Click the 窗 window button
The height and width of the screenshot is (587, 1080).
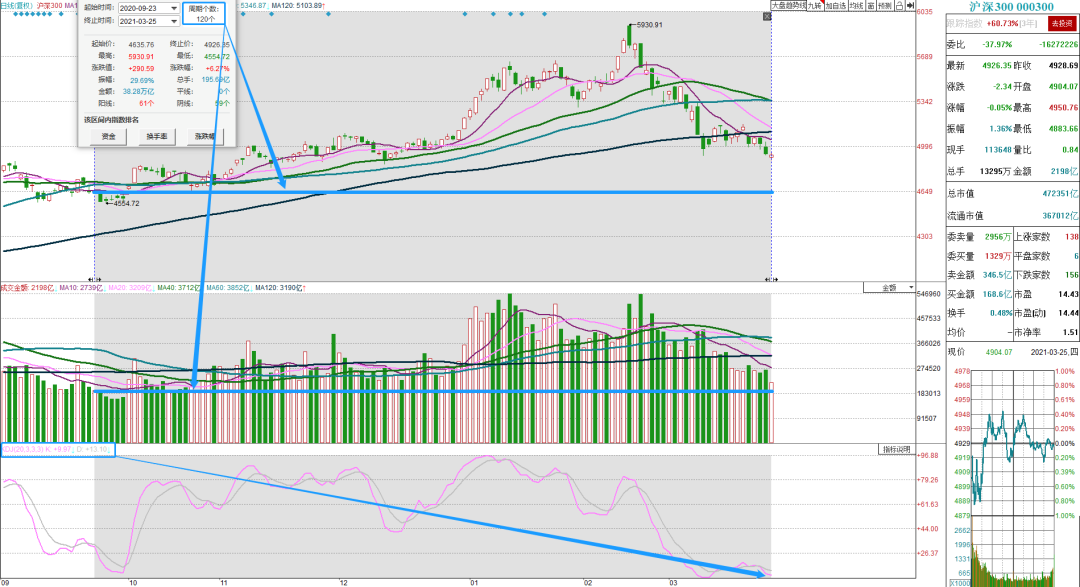[x=871, y=6]
